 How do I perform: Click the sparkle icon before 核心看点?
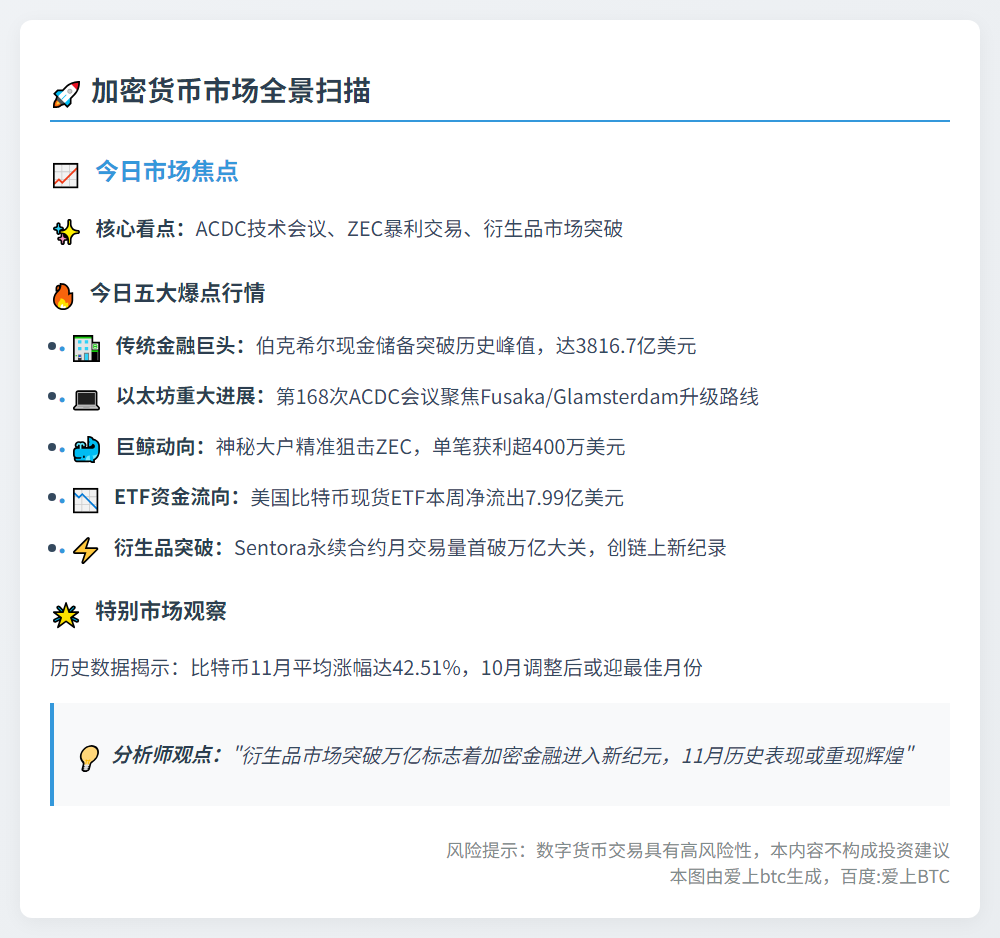[66, 228]
